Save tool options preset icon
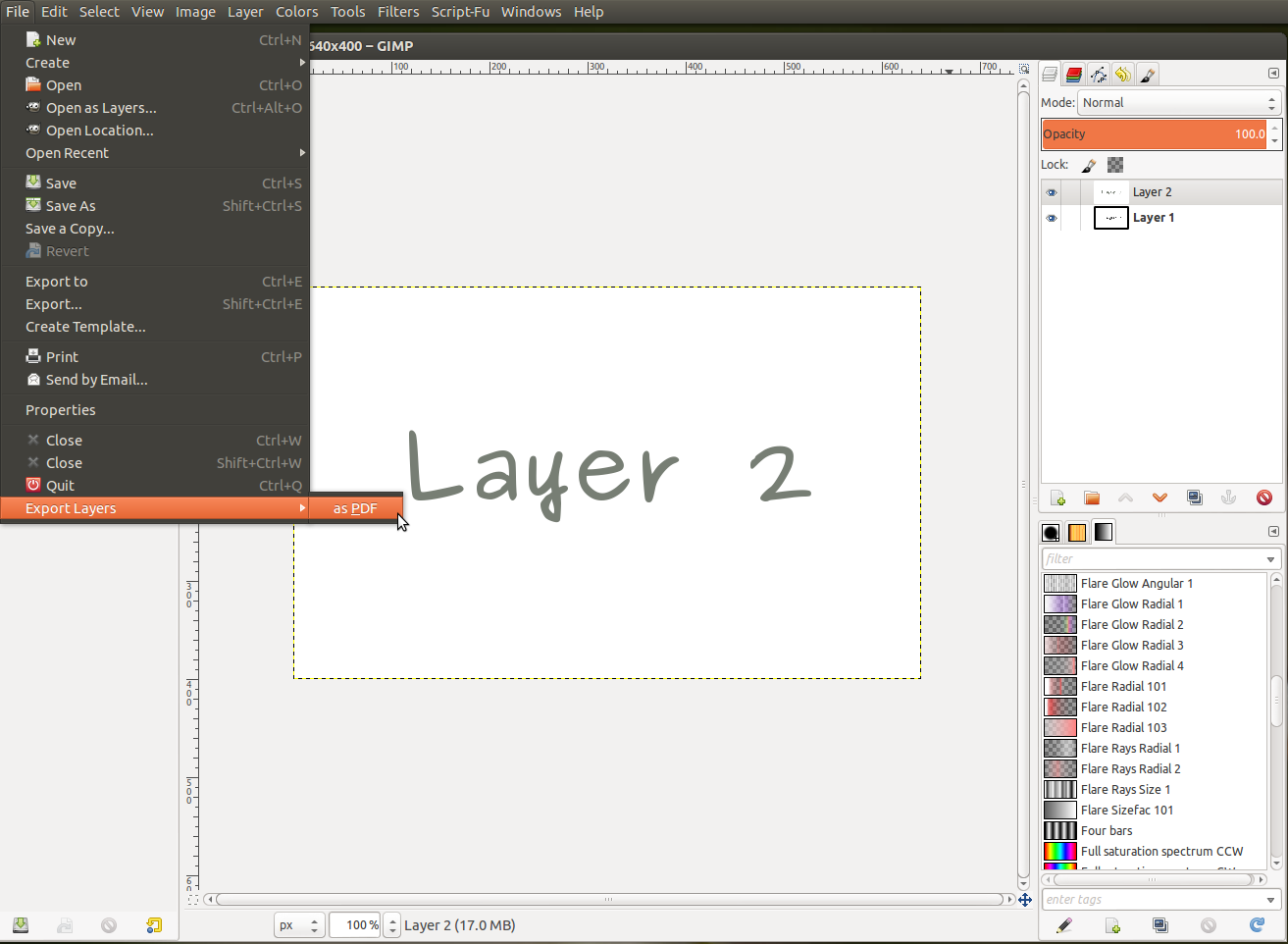The width and height of the screenshot is (1288, 944). (x=21, y=925)
